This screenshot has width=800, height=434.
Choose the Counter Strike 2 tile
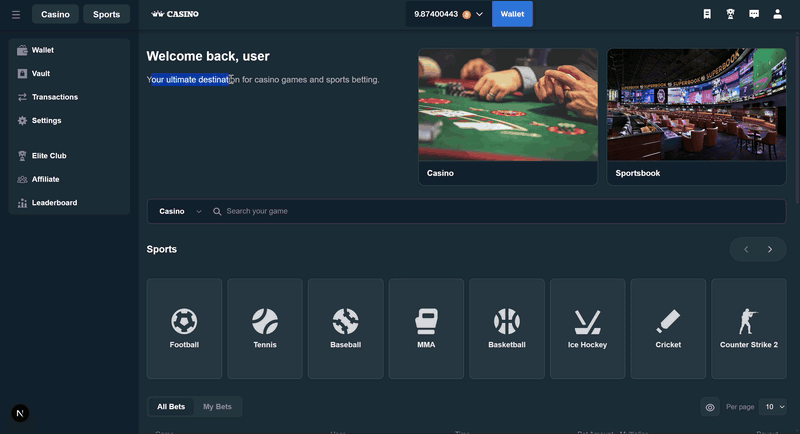[x=748, y=328]
